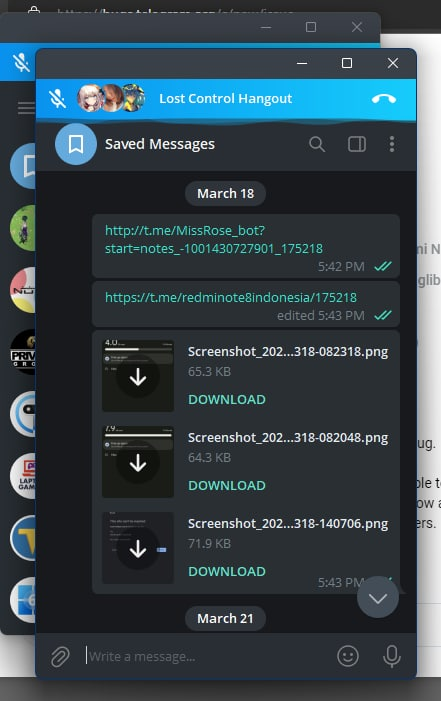This screenshot has height=701, width=441.
Task: Jump to bottom with the down chevron button
Action: coord(378,597)
